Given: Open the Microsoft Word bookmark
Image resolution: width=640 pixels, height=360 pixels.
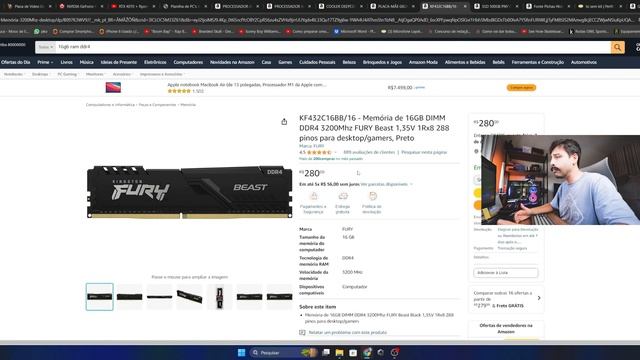Looking at the screenshot, I should (354, 31).
